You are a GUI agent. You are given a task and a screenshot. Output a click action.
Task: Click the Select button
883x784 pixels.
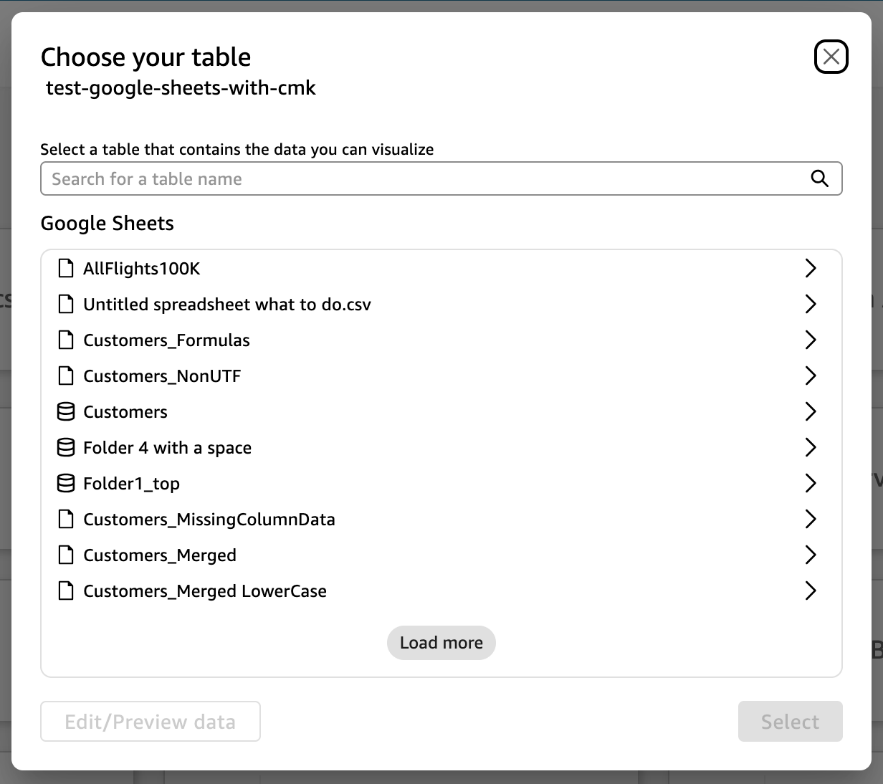pyautogui.click(x=790, y=722)
